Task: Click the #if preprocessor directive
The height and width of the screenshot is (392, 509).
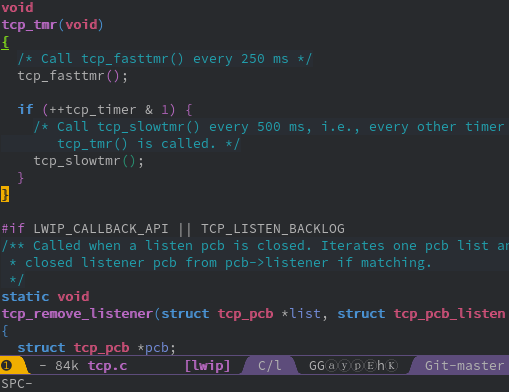Action: coord(13,229)
